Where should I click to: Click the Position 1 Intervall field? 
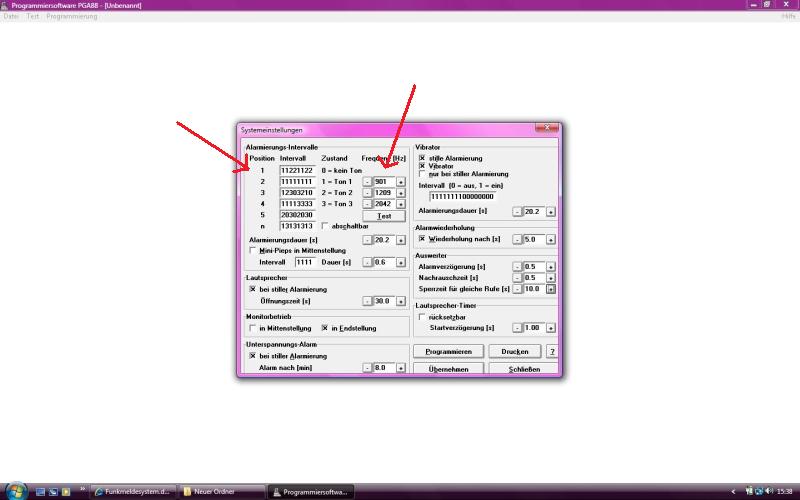click(296, 170)
